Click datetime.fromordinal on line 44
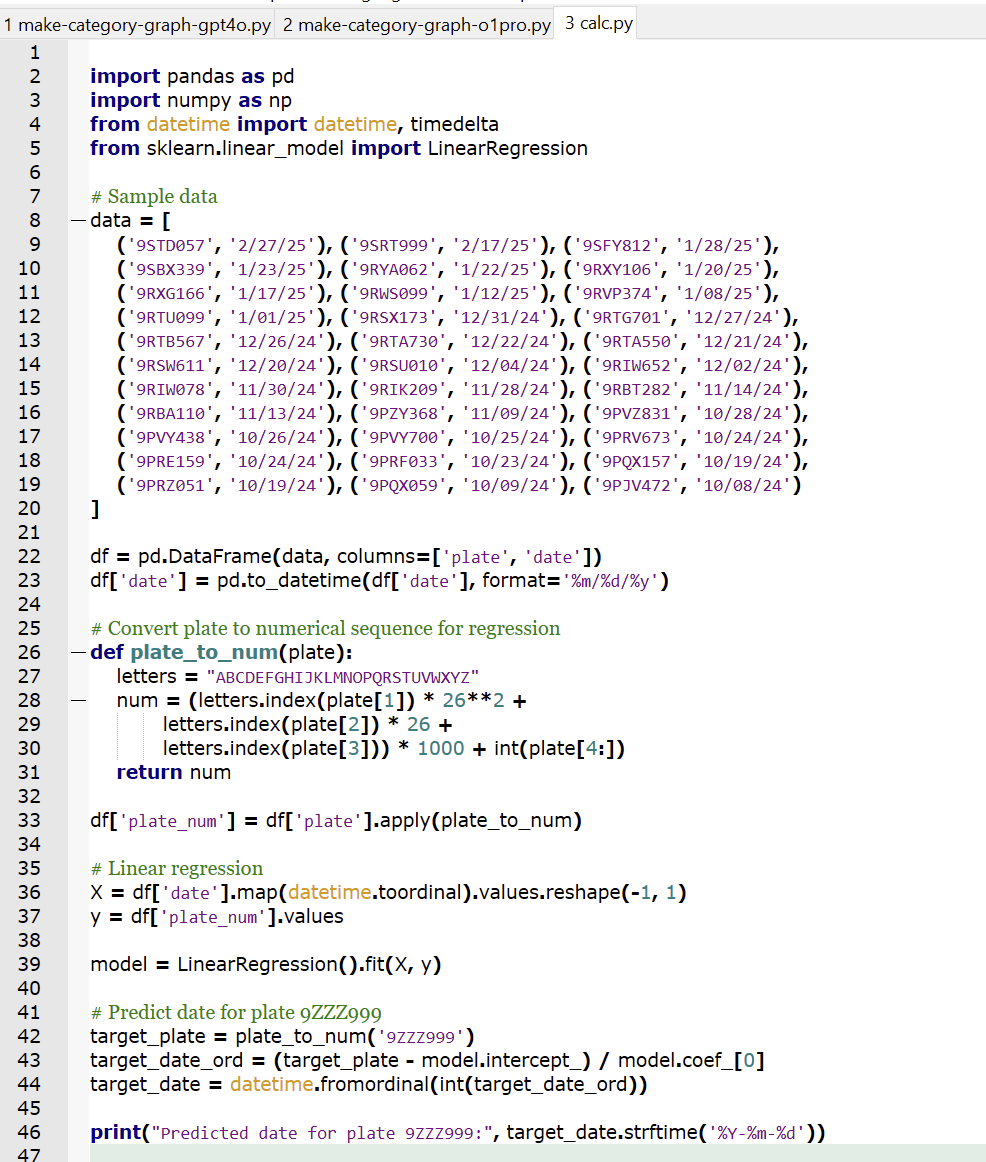The height and width of the screenshot is (1162, 986). 329,1084
